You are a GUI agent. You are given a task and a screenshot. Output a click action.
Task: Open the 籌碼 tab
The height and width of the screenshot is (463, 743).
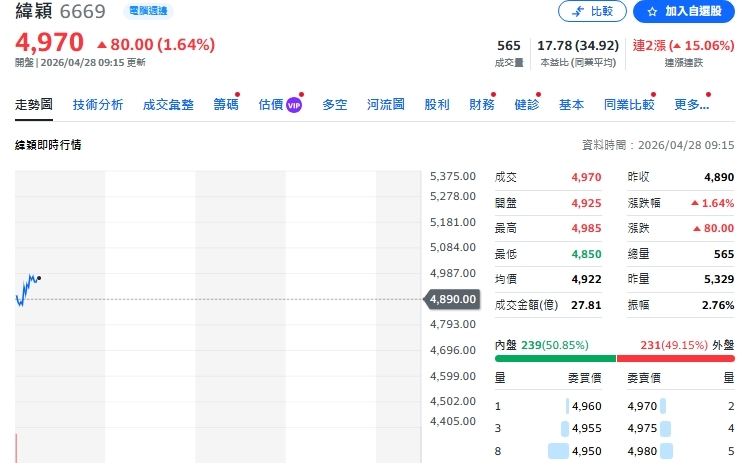[226, 104]
